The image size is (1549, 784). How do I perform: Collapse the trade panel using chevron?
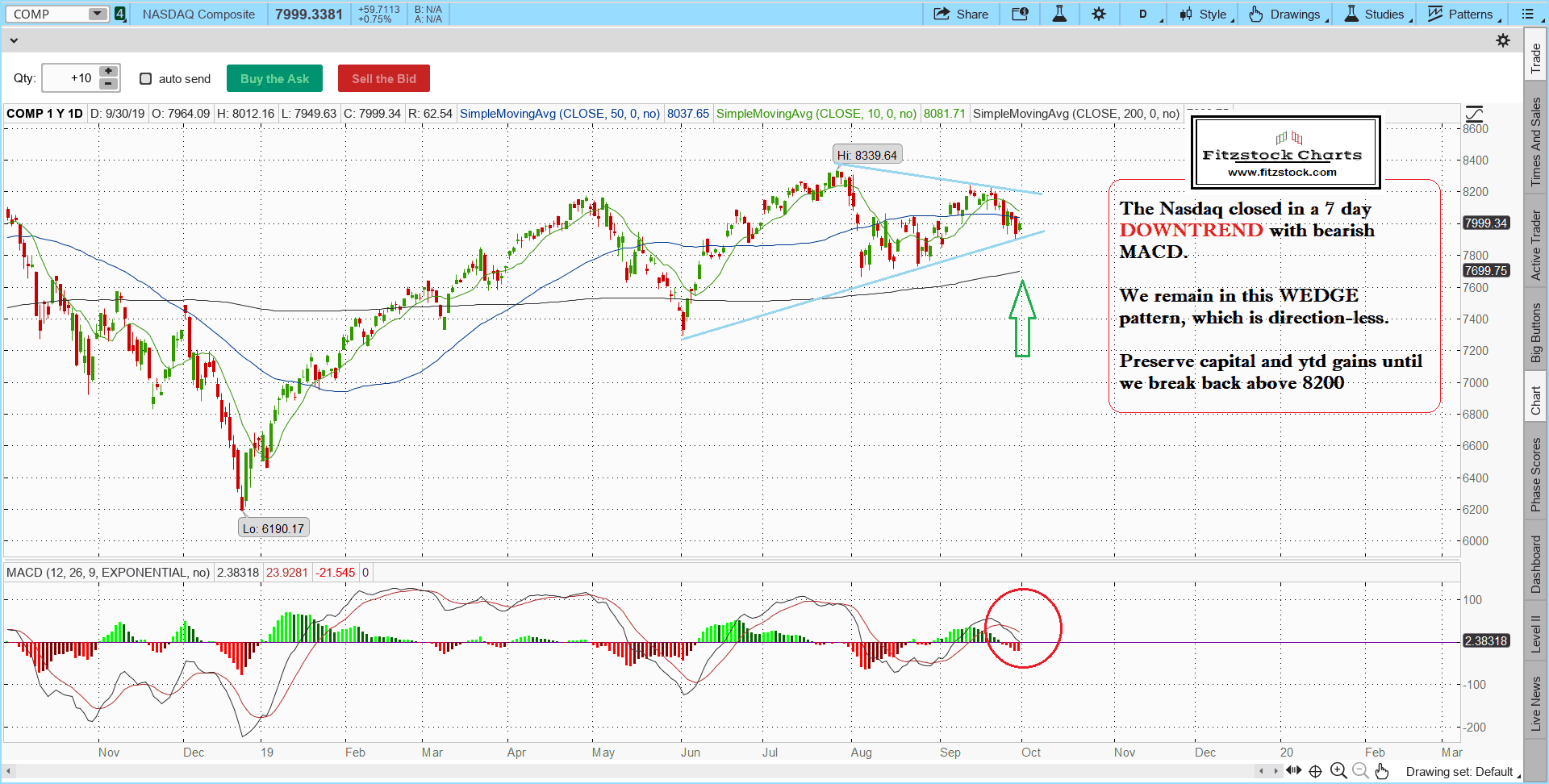click(x=13, y=40)
